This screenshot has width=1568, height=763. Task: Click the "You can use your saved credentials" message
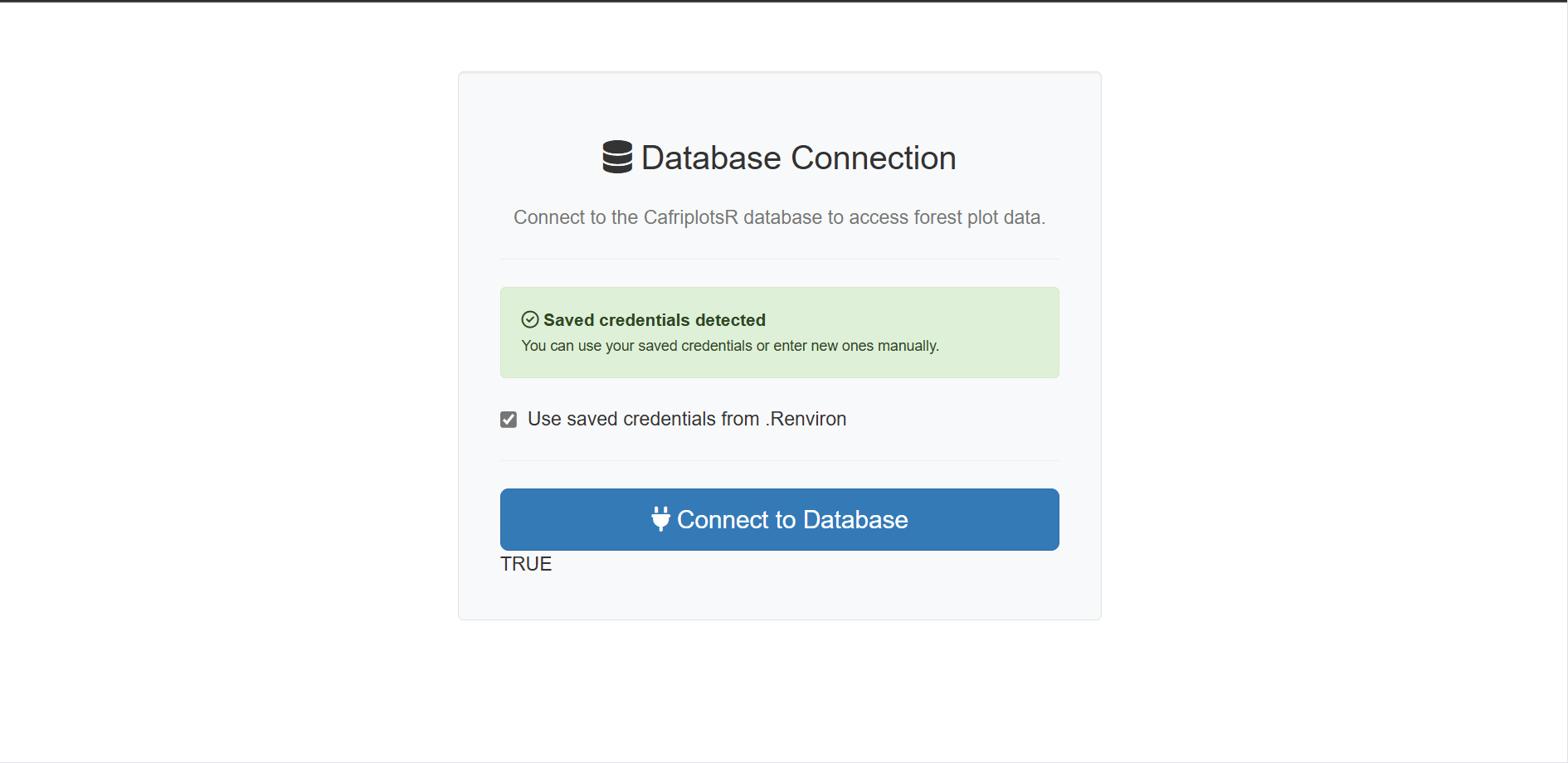729,346
